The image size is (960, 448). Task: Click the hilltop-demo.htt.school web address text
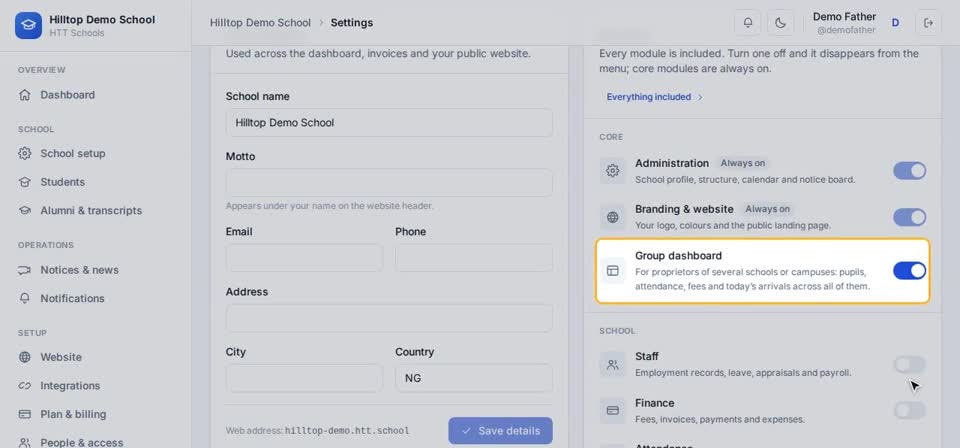(347, 431)
